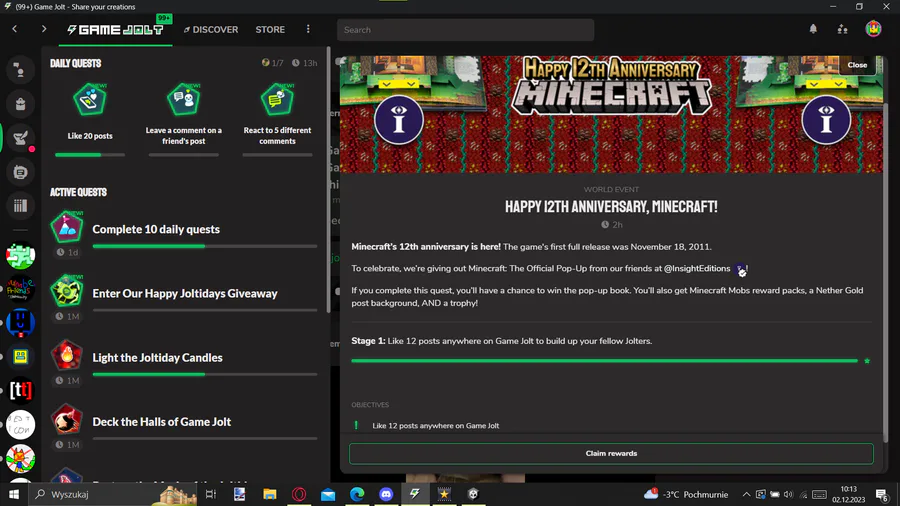
Task: Focus the Search input field
Action: pyautogui.click(x=465, y=30)
